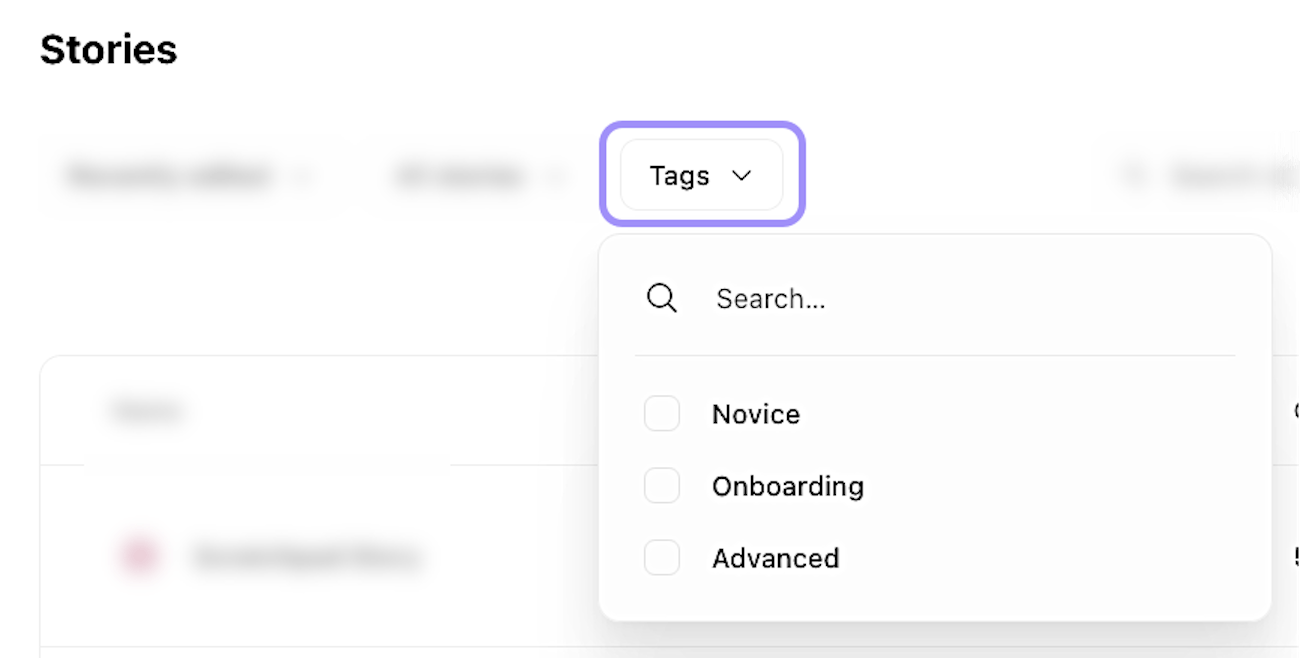Image resolution: width=1300 pixels, height=658 pixels.
Task: Pick the Advanced label in the tag list
Action: pos(775,558)
